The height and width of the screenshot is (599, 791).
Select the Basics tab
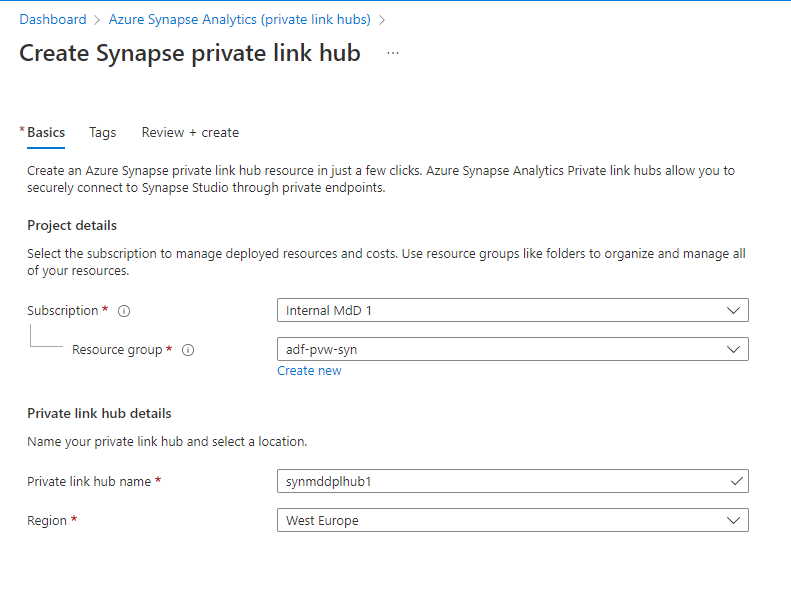[46, 132]
